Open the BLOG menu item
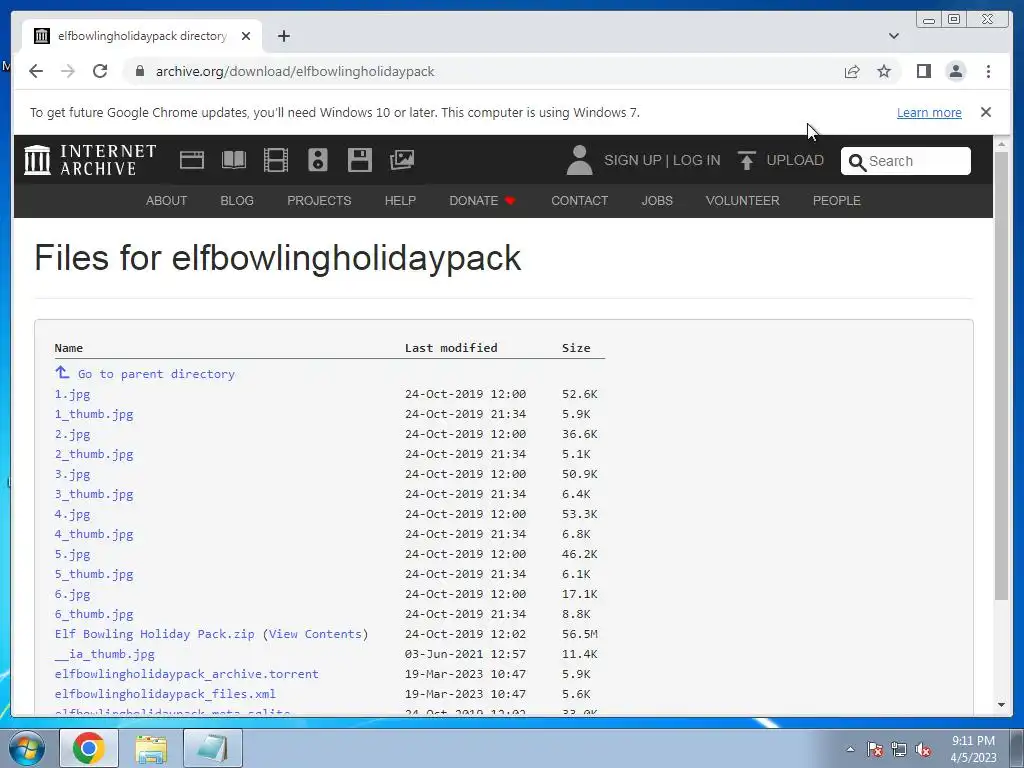This screenshot has width=1024, height=768. tap(236, 200)
